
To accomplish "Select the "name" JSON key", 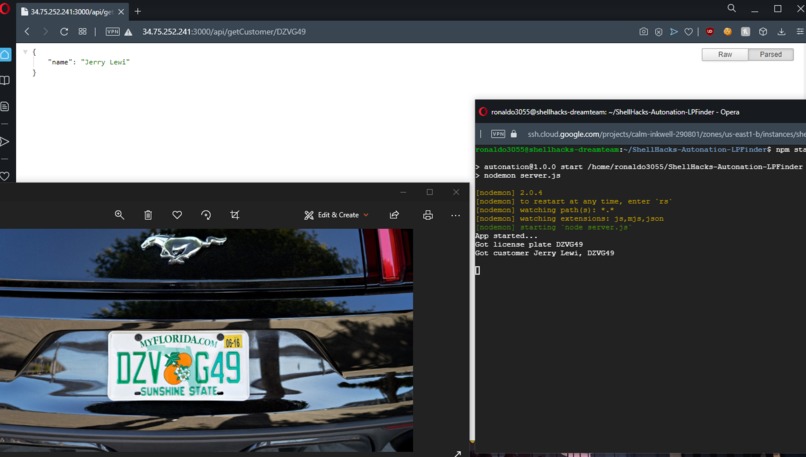I will (59, 62).
